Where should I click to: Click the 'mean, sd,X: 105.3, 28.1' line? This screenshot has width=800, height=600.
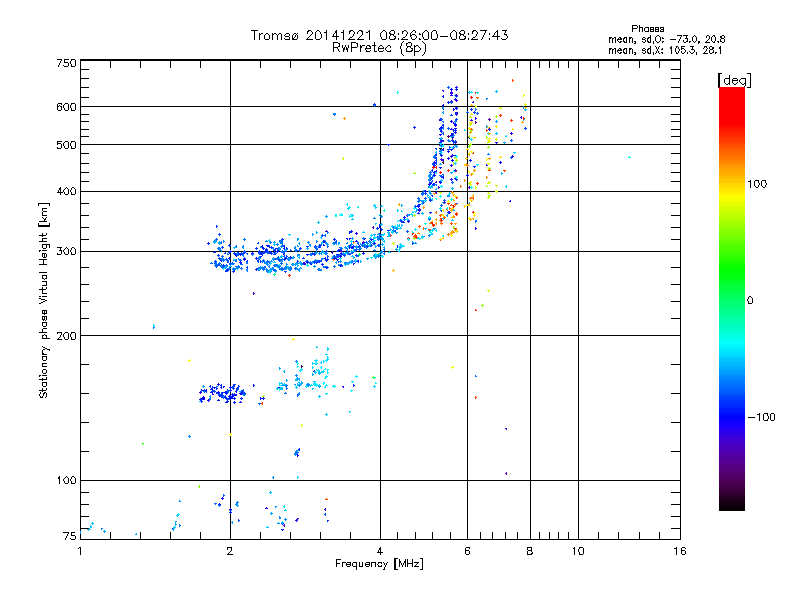(x=665, y=50)
